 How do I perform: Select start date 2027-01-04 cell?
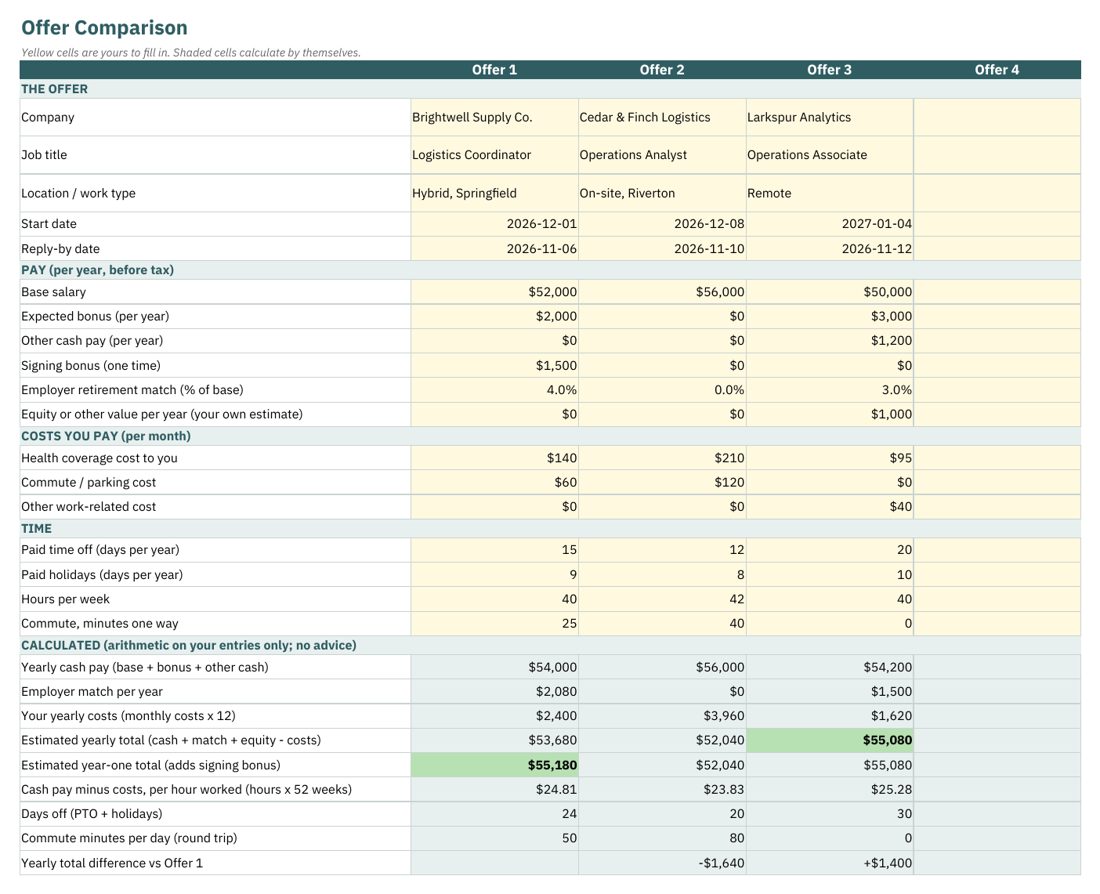tap(830, 224)
